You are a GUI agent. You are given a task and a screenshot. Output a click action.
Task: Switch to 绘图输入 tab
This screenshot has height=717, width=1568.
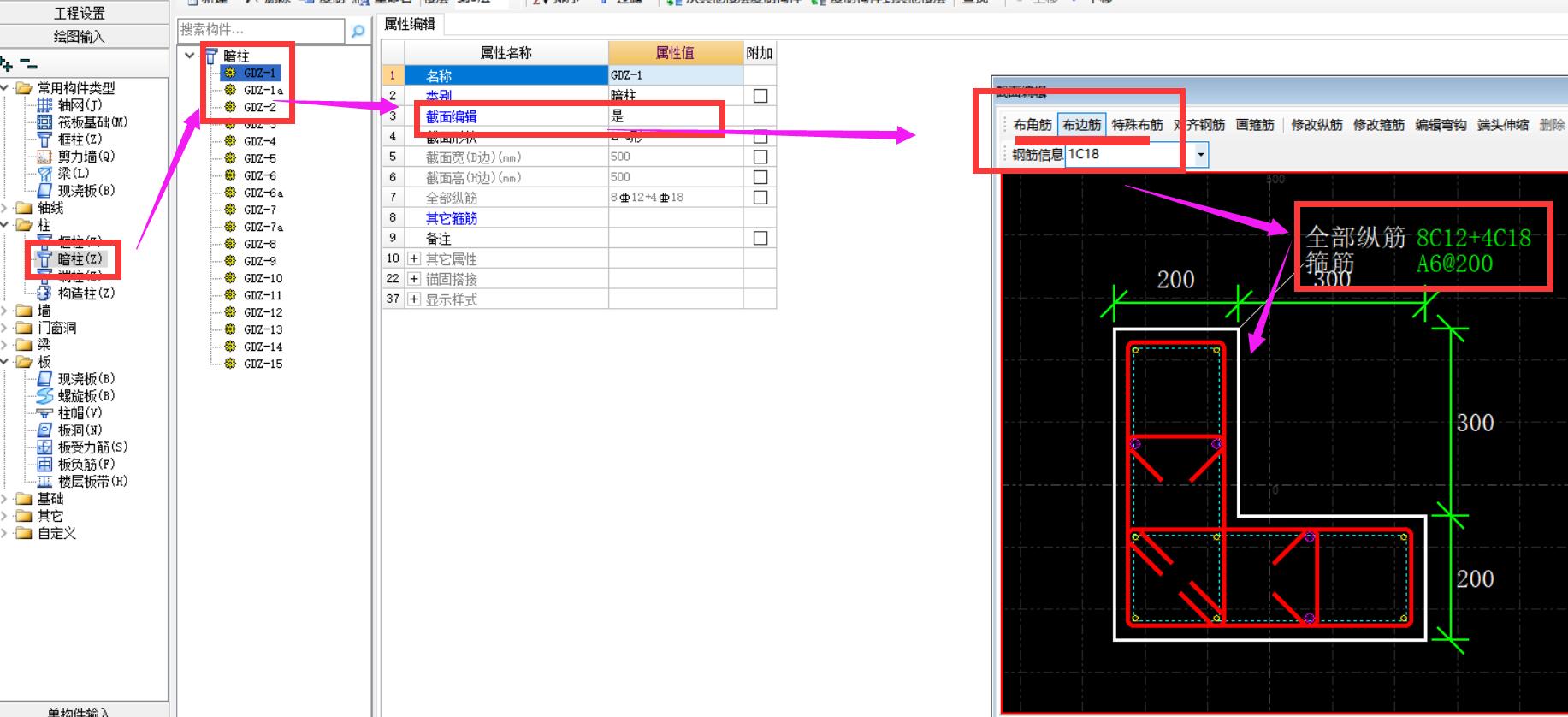pyautogui.click(x=80, y=36)
